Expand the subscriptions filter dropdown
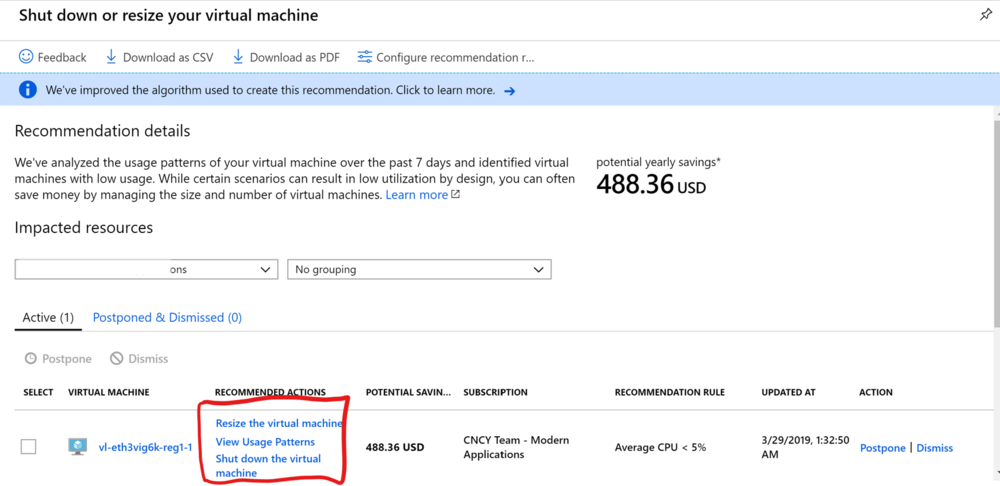Viewport: 1000px width, 486px height. (146, 269)
